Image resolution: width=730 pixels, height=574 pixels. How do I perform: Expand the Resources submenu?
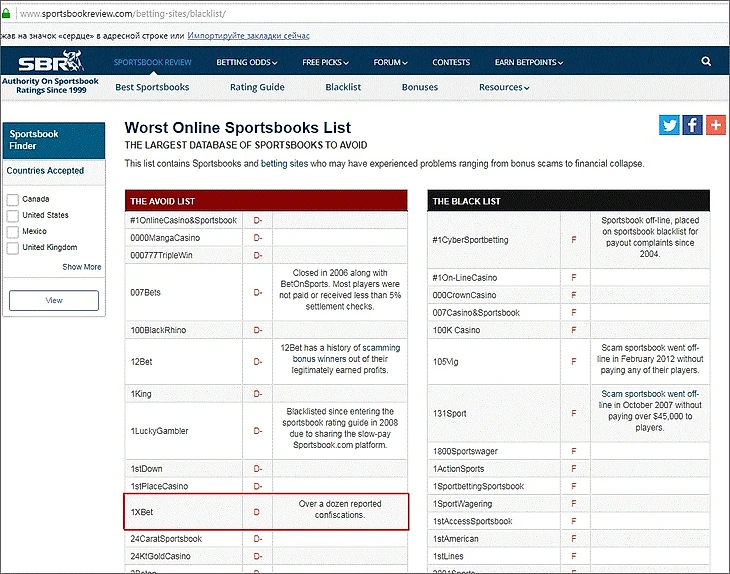504,88
